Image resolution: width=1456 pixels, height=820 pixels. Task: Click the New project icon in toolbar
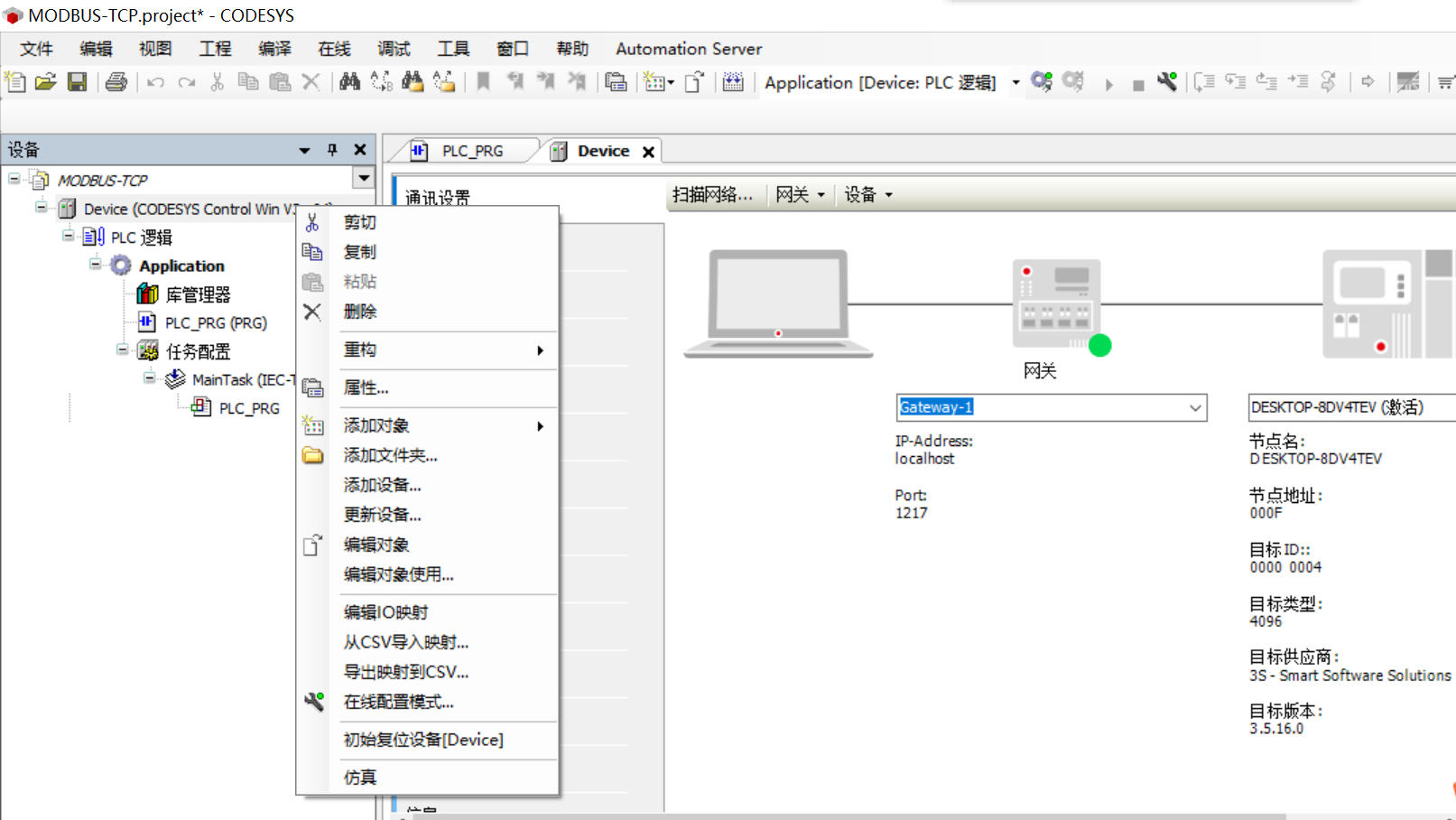[15, 82]
